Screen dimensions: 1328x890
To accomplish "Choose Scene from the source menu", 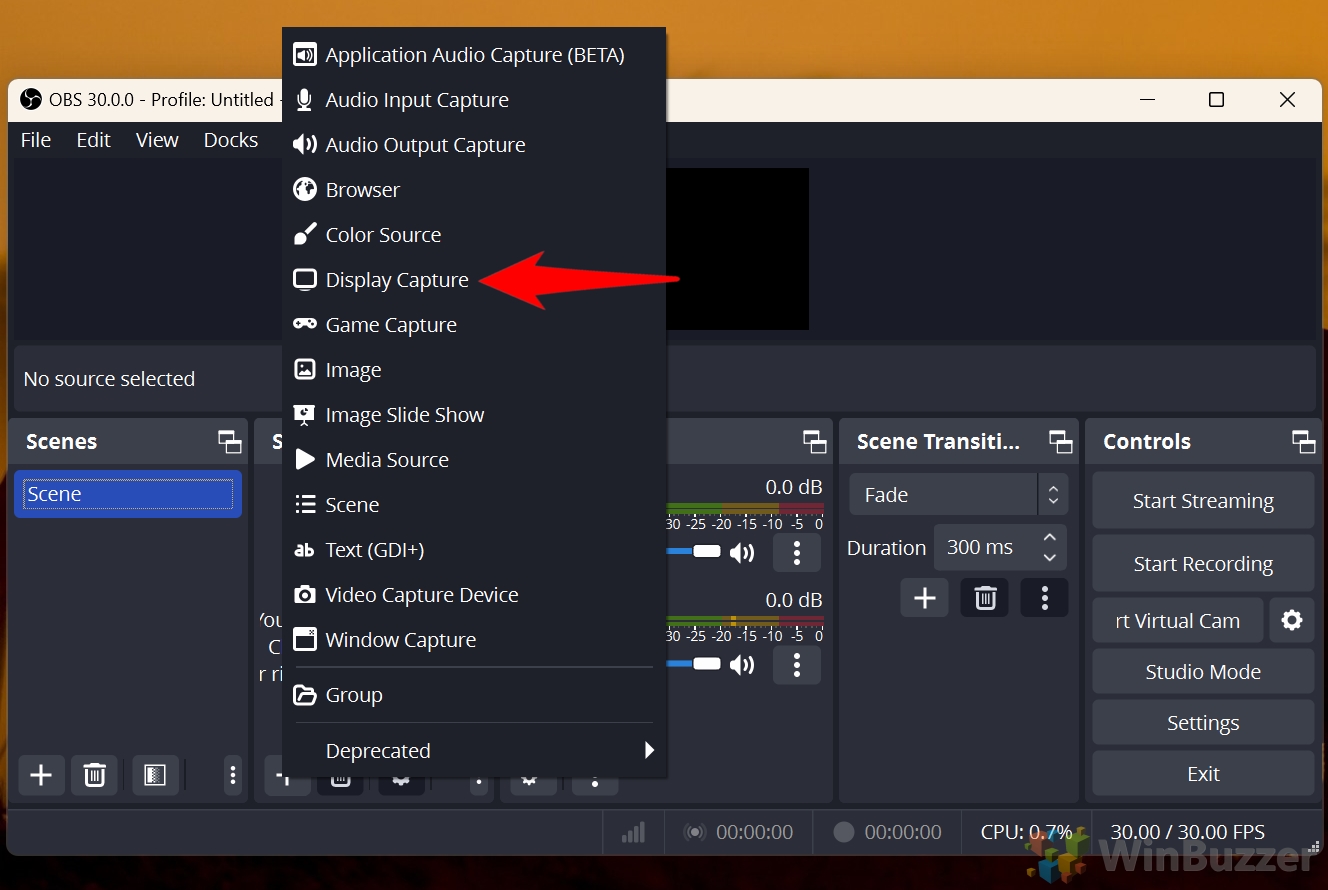I will point(474,505).
